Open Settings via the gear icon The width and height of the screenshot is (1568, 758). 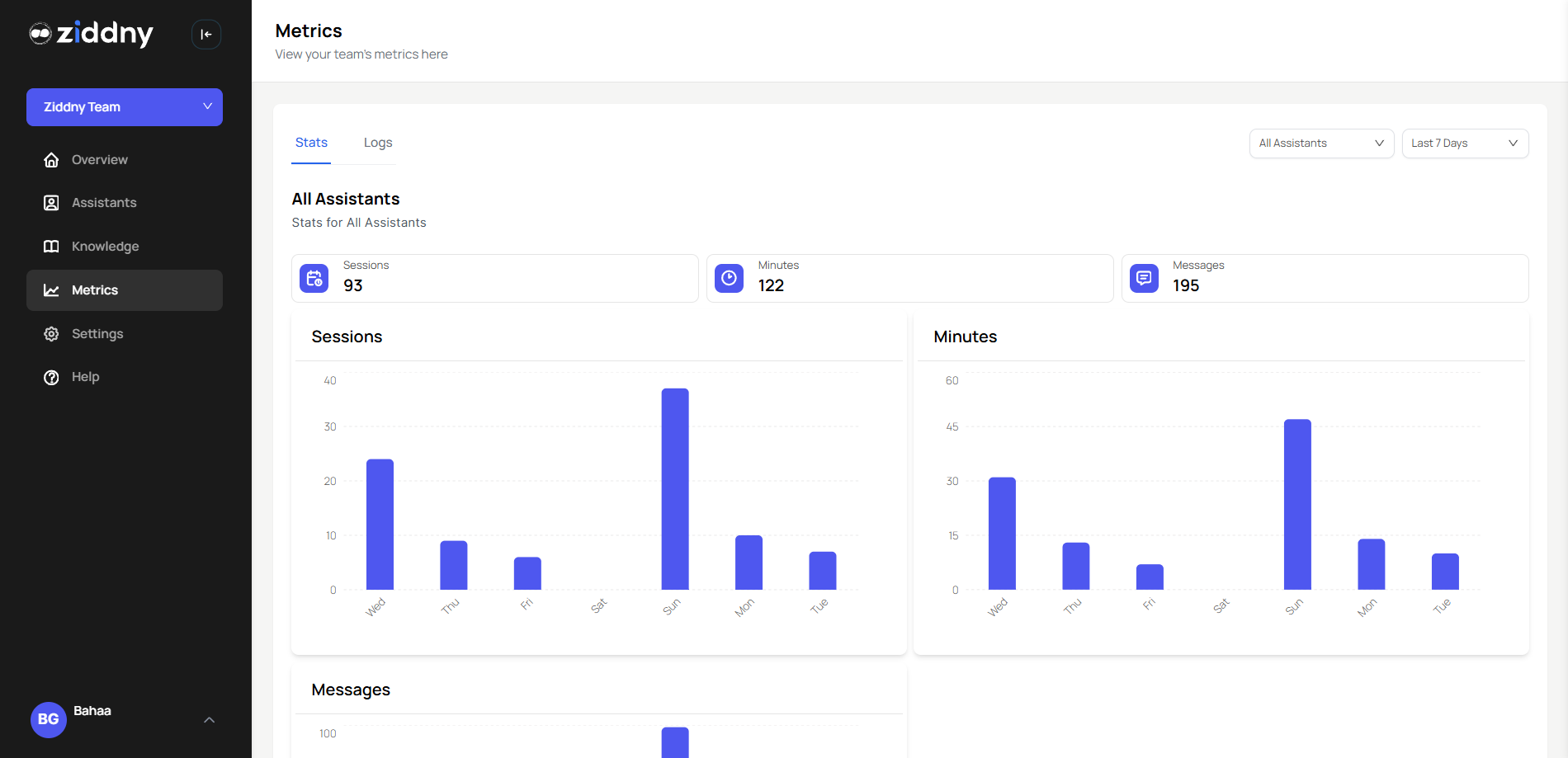pyautogui.click(x=51, y=333)
